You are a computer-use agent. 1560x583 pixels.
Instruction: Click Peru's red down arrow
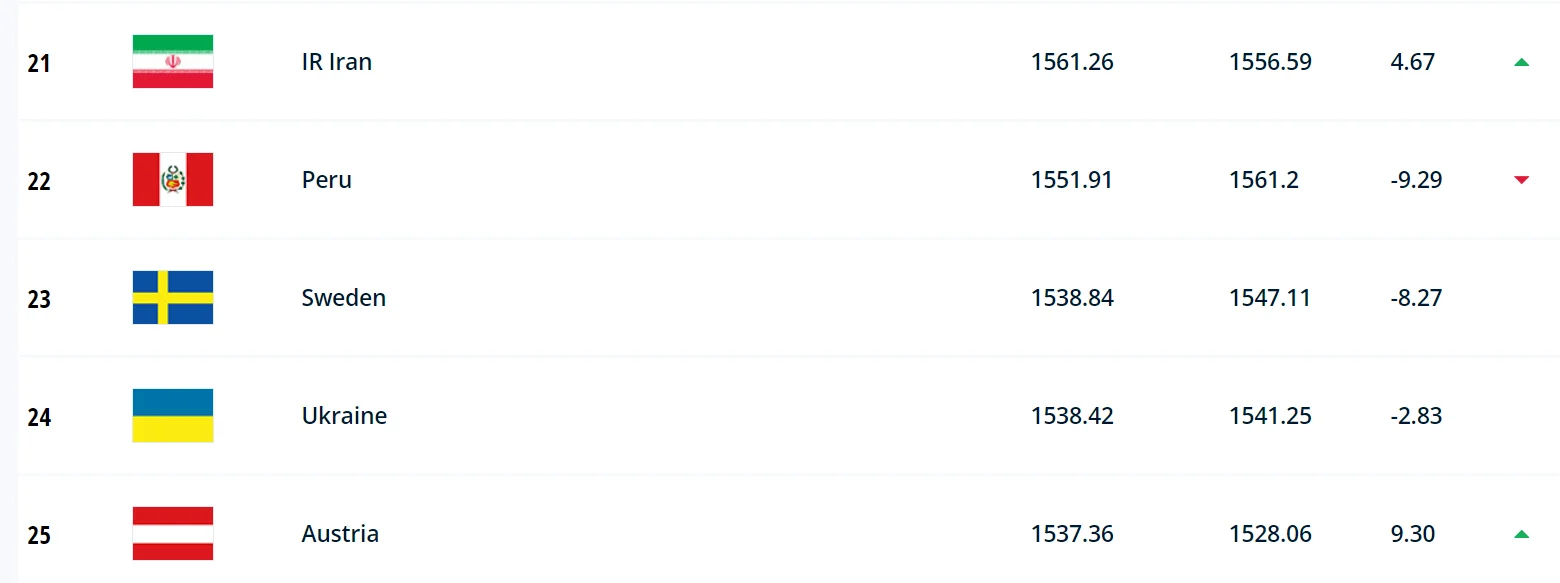point(1521,180)
